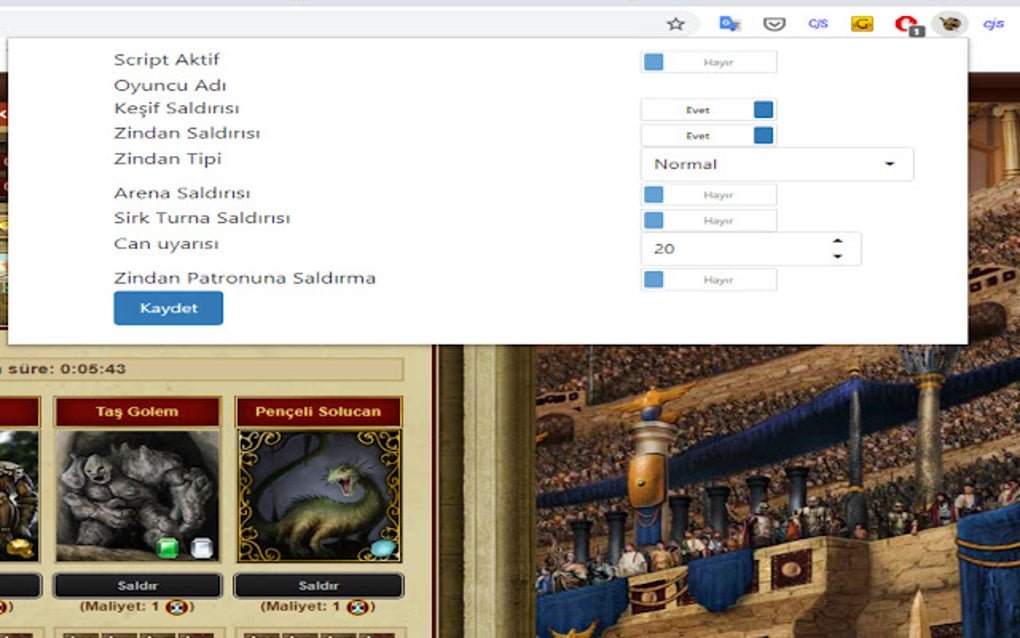The height and width of the screenshot is (638, 1020).
Task: Toggle Zindan Patronuna Saldırma switch
Action: click(709, 280)
